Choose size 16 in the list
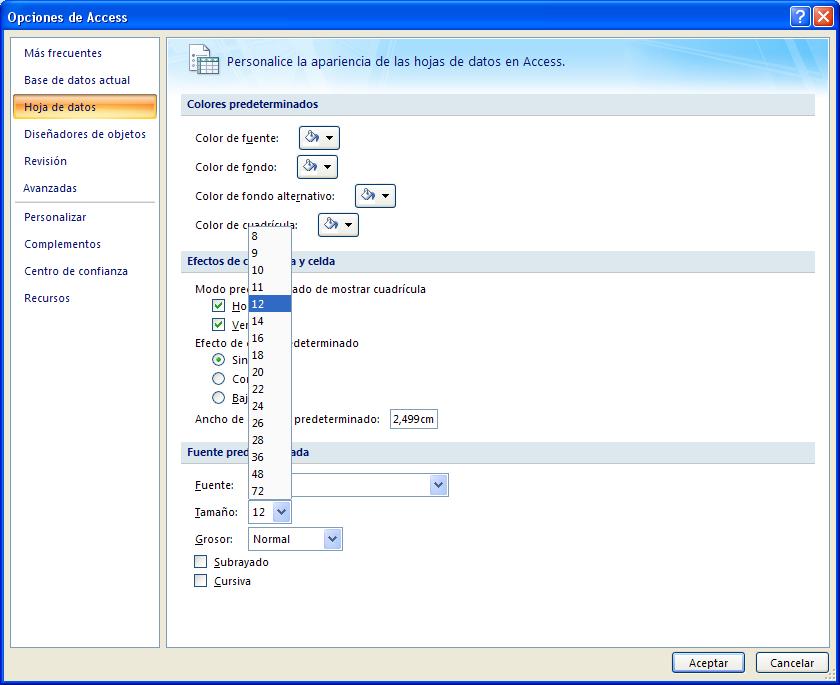Image resolution: width=840 pixels, height=685 pixels. click(270, 338)
